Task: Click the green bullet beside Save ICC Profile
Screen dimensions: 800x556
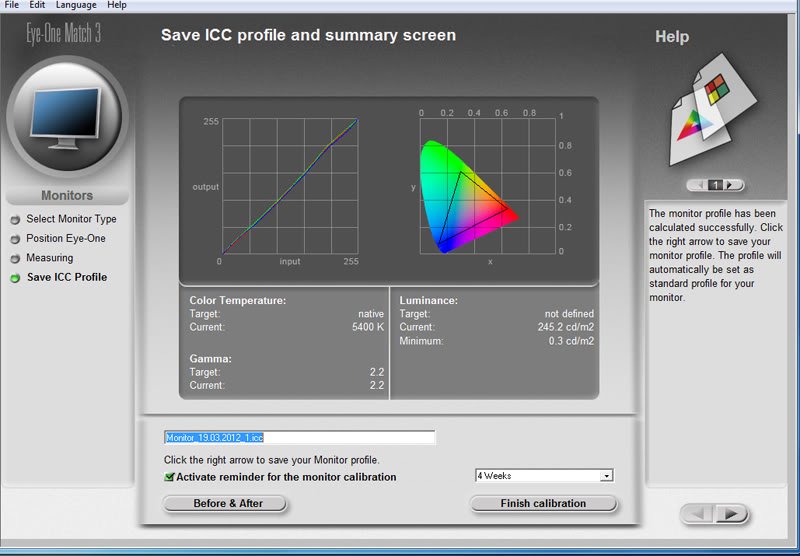Action: pyautogui.click(x=15, y=278)
